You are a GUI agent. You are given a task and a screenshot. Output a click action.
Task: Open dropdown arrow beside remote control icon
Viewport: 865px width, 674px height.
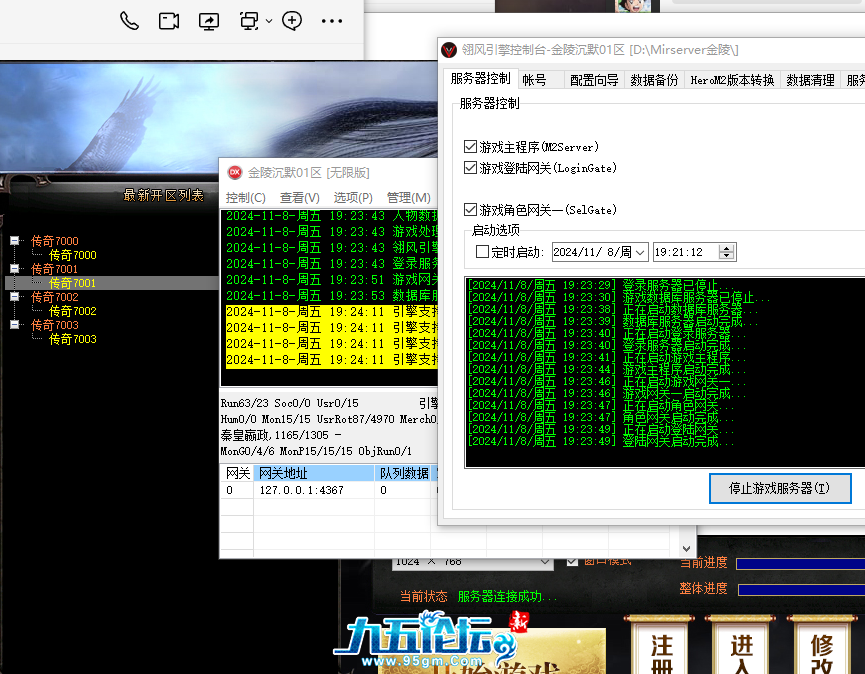pyautogui.click(x=269, y=22)
